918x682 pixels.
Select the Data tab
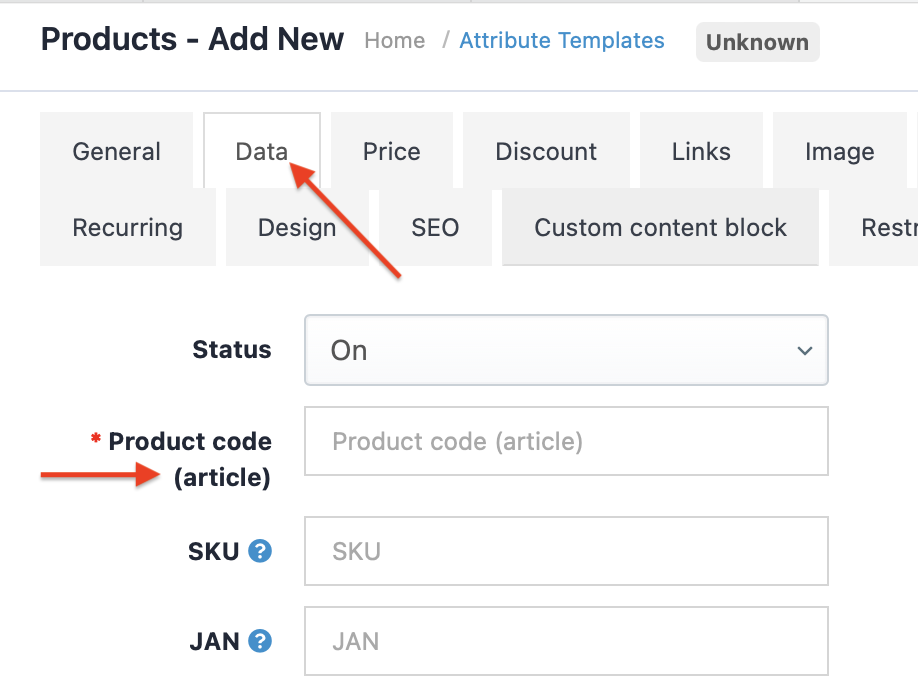coord(262,152)
